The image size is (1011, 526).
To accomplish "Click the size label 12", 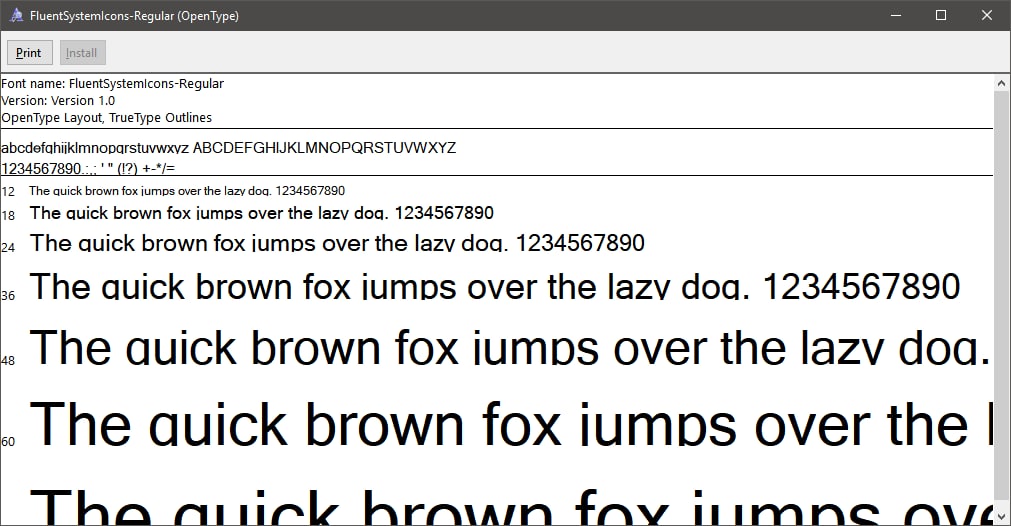I will pos(8,191).
